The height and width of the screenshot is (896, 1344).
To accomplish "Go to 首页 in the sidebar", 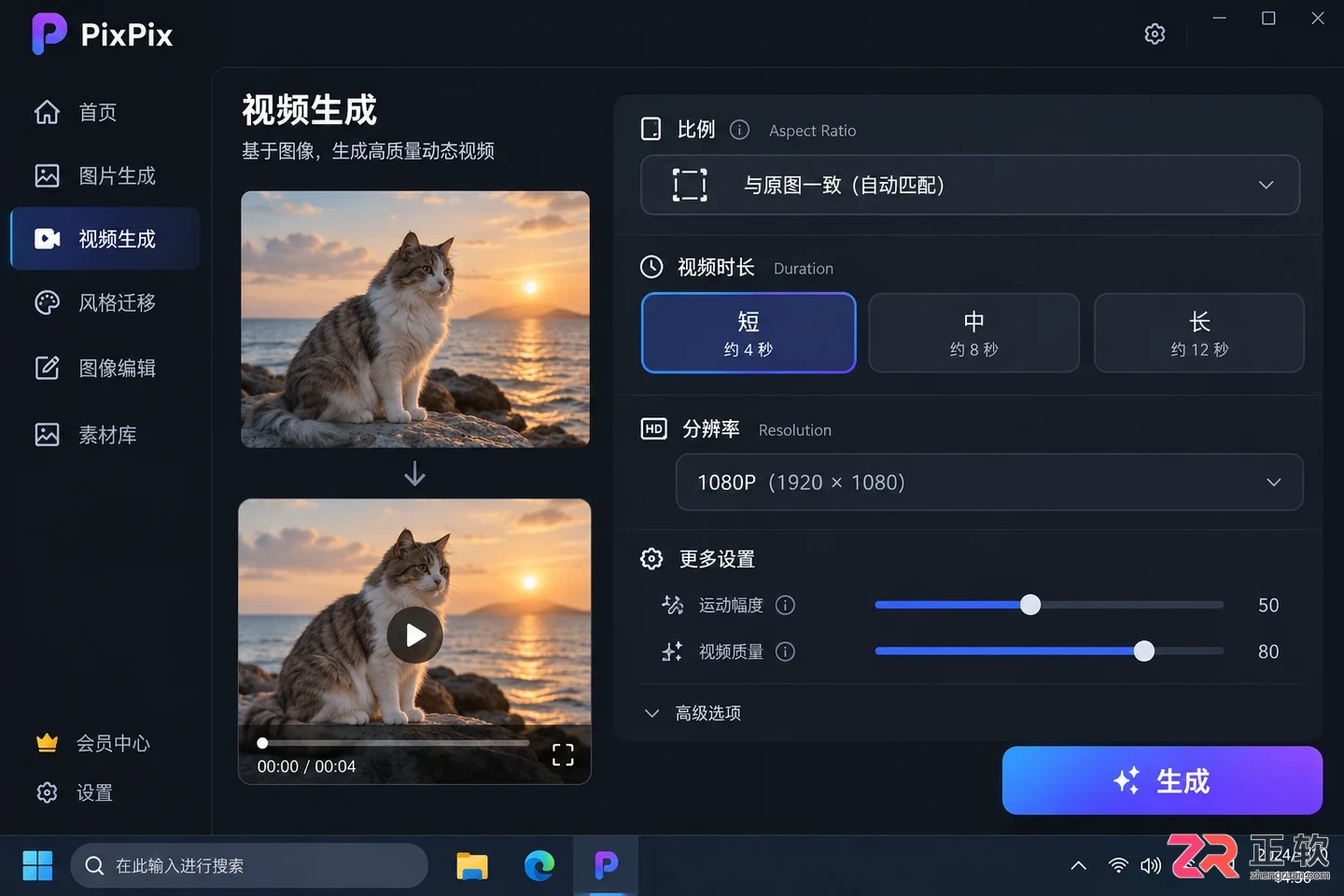I will point(105,112).
